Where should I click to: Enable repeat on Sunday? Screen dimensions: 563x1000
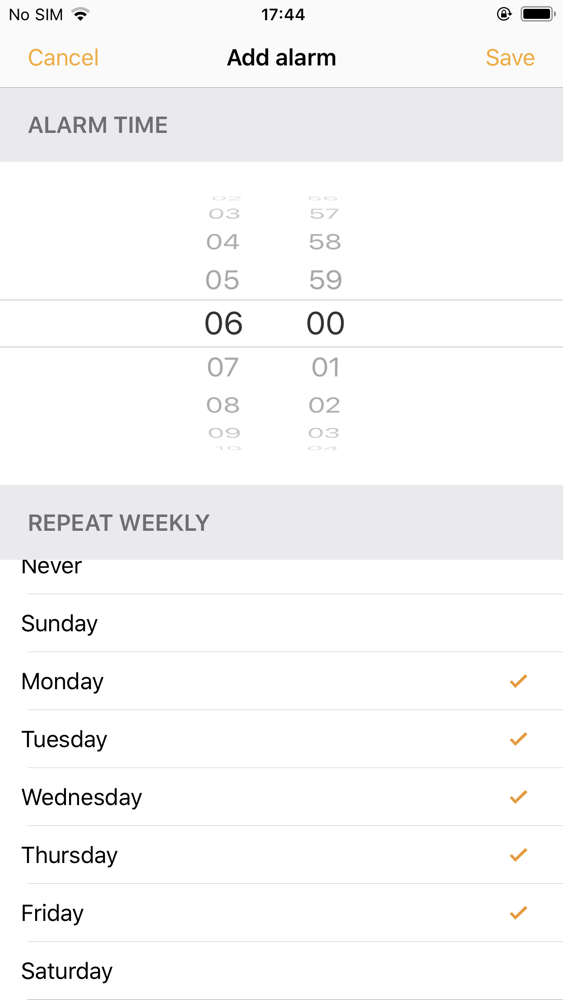click(x=281, y=623)
